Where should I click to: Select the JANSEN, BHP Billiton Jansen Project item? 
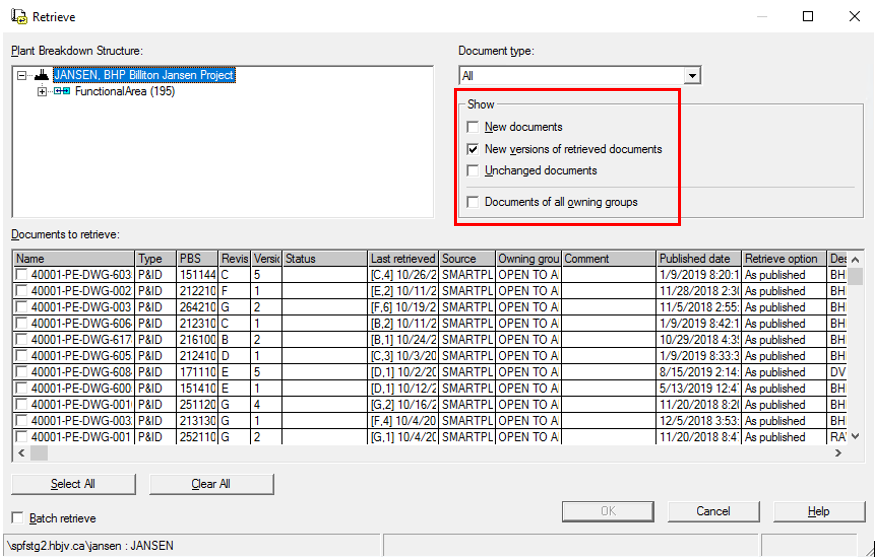pyautogui.click(x=144, y=75)
